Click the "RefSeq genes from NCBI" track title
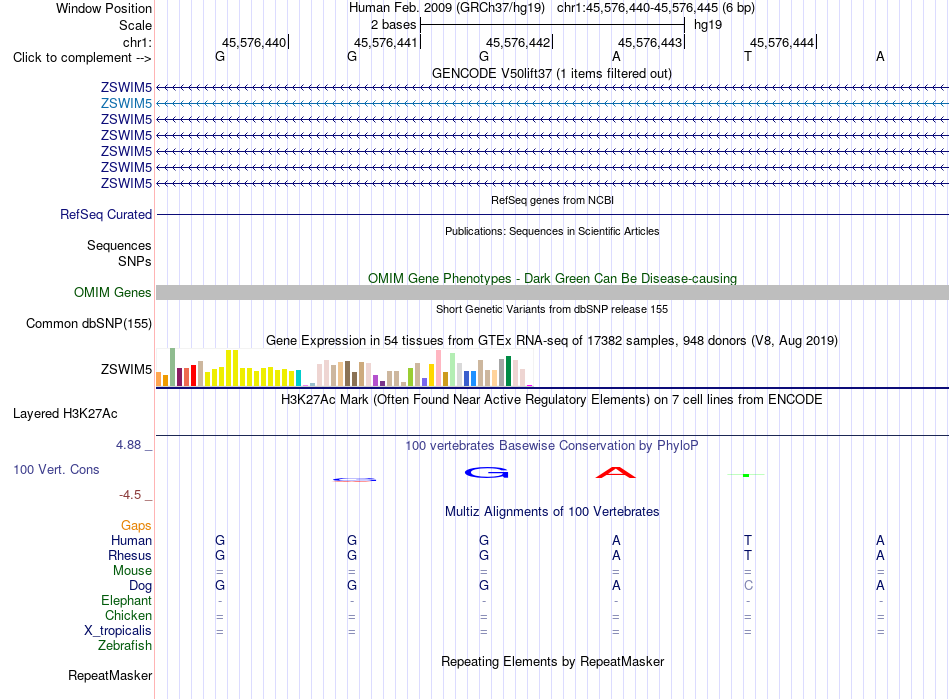This screenshot has width=950, height=699. coord(552,200)
